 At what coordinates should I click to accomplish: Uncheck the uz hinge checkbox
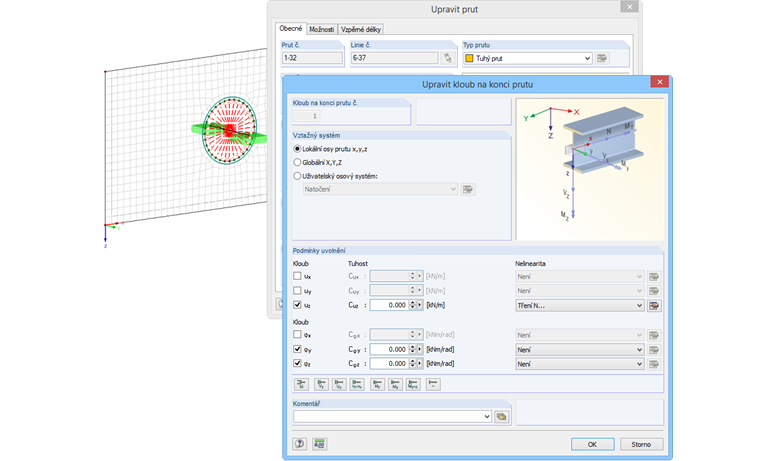click(297, 305)
